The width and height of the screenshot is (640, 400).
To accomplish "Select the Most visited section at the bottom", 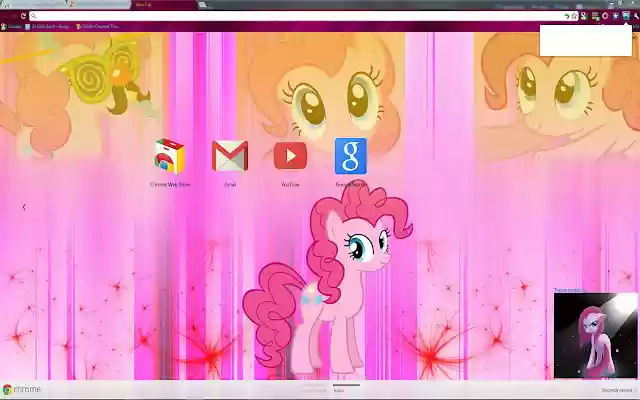I will click(316, 389).
